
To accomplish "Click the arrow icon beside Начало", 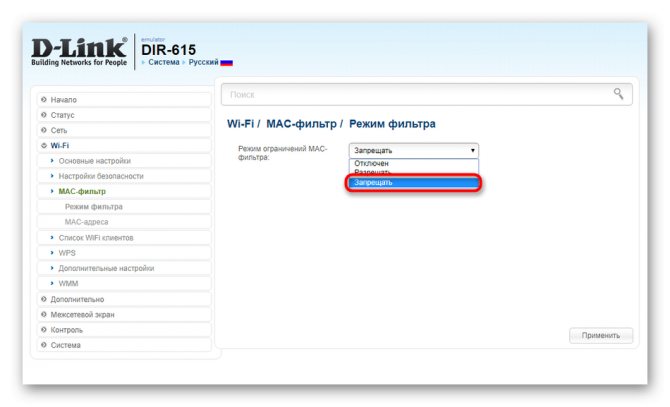I will [44, 100].
